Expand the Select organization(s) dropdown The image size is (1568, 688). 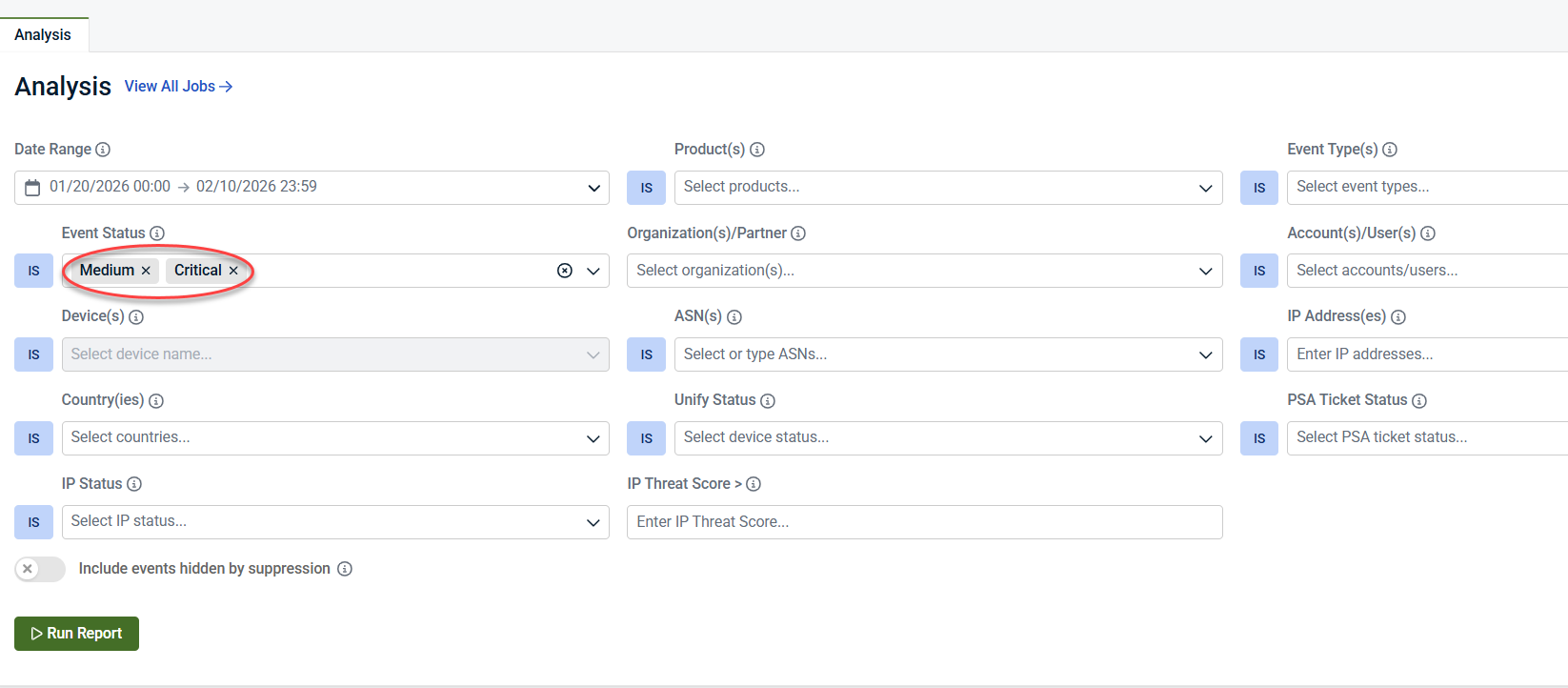[923, 271]
